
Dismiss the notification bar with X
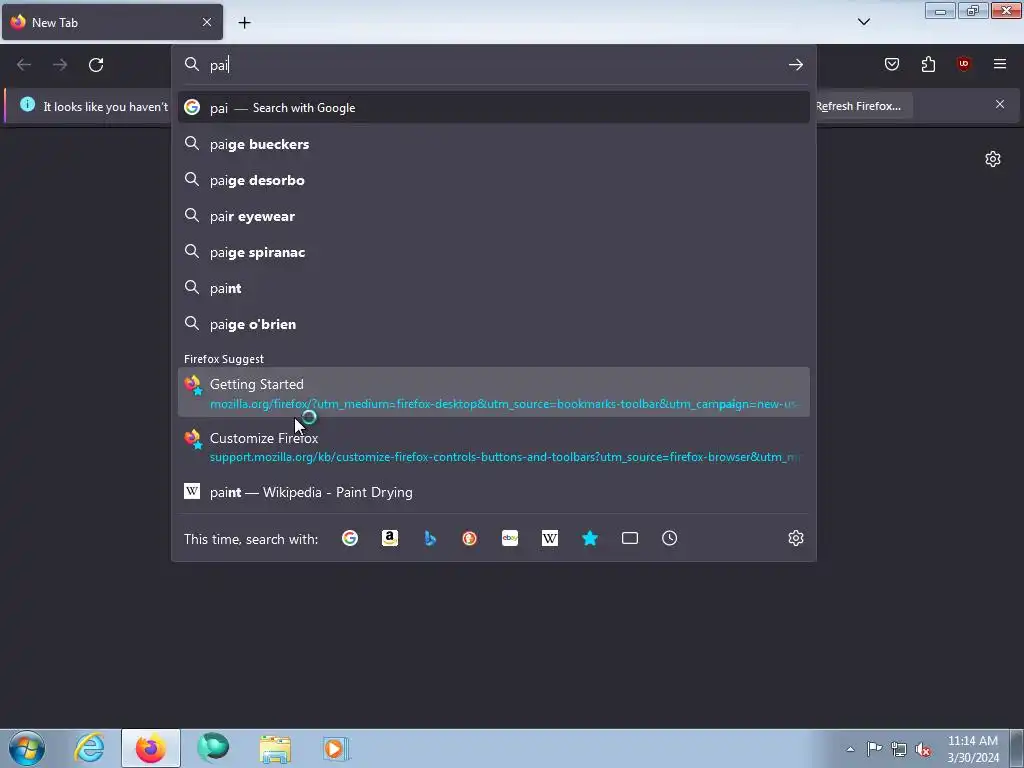pyautogui.click(x=999, y=104)
